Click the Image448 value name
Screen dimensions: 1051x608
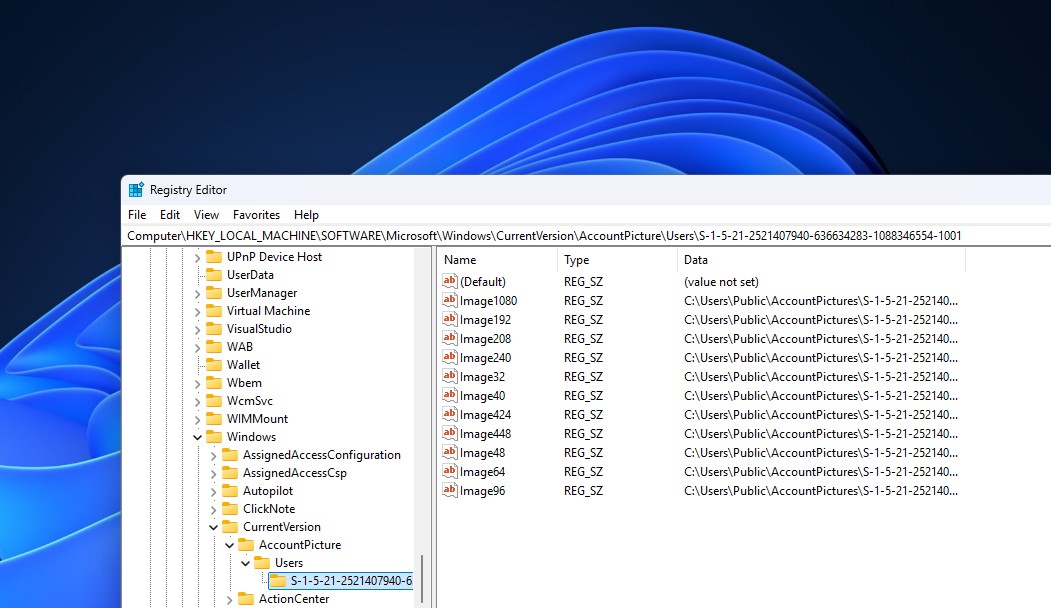point(485,434)
